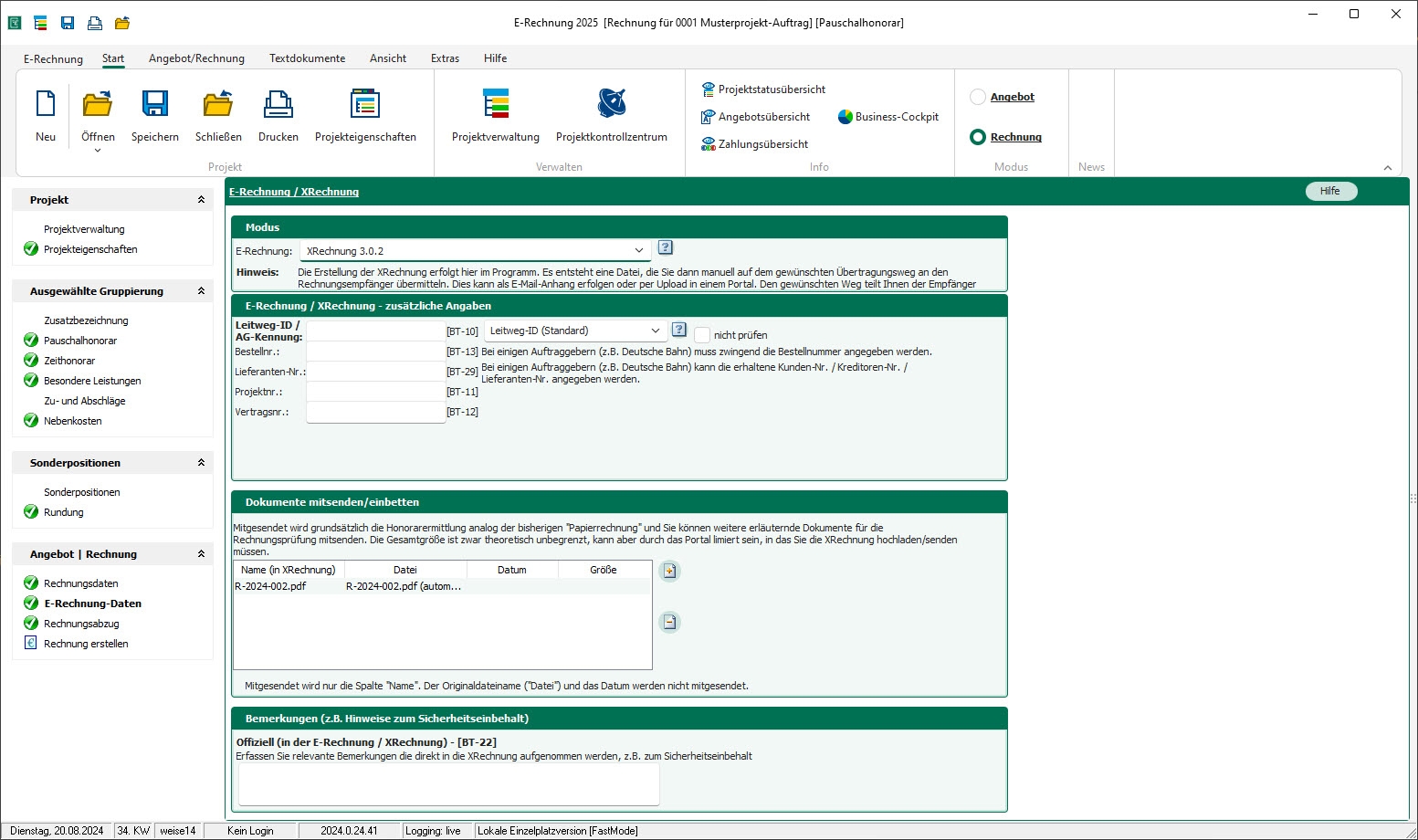Viewport: 1418px width, 840px height.
Task: Expand the dropdown arrow under Öffnen
Action: click(x=98, y=151)
